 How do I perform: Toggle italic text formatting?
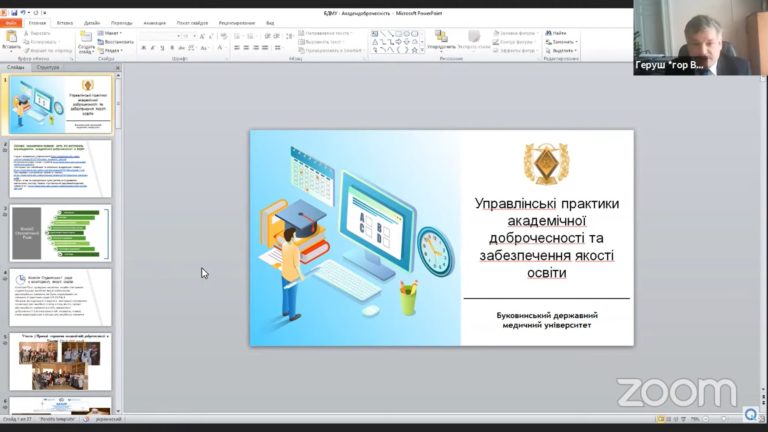click(x=152, y=47)
